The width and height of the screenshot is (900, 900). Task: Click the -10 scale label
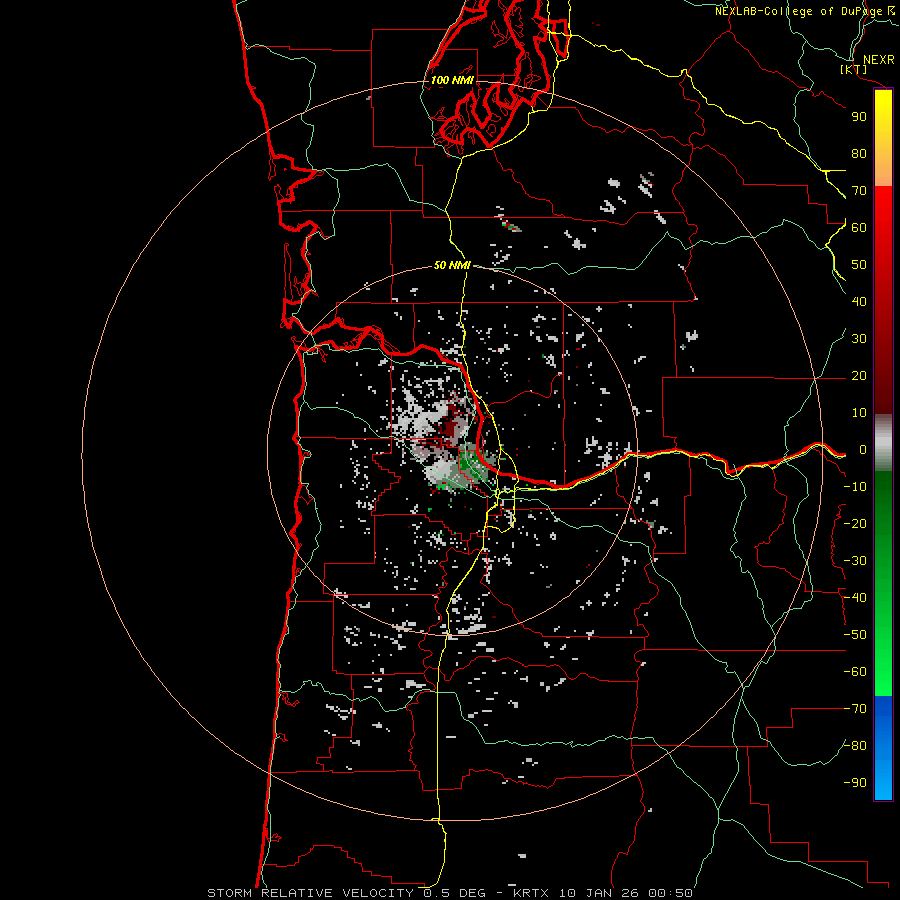(x=855, y=487)
